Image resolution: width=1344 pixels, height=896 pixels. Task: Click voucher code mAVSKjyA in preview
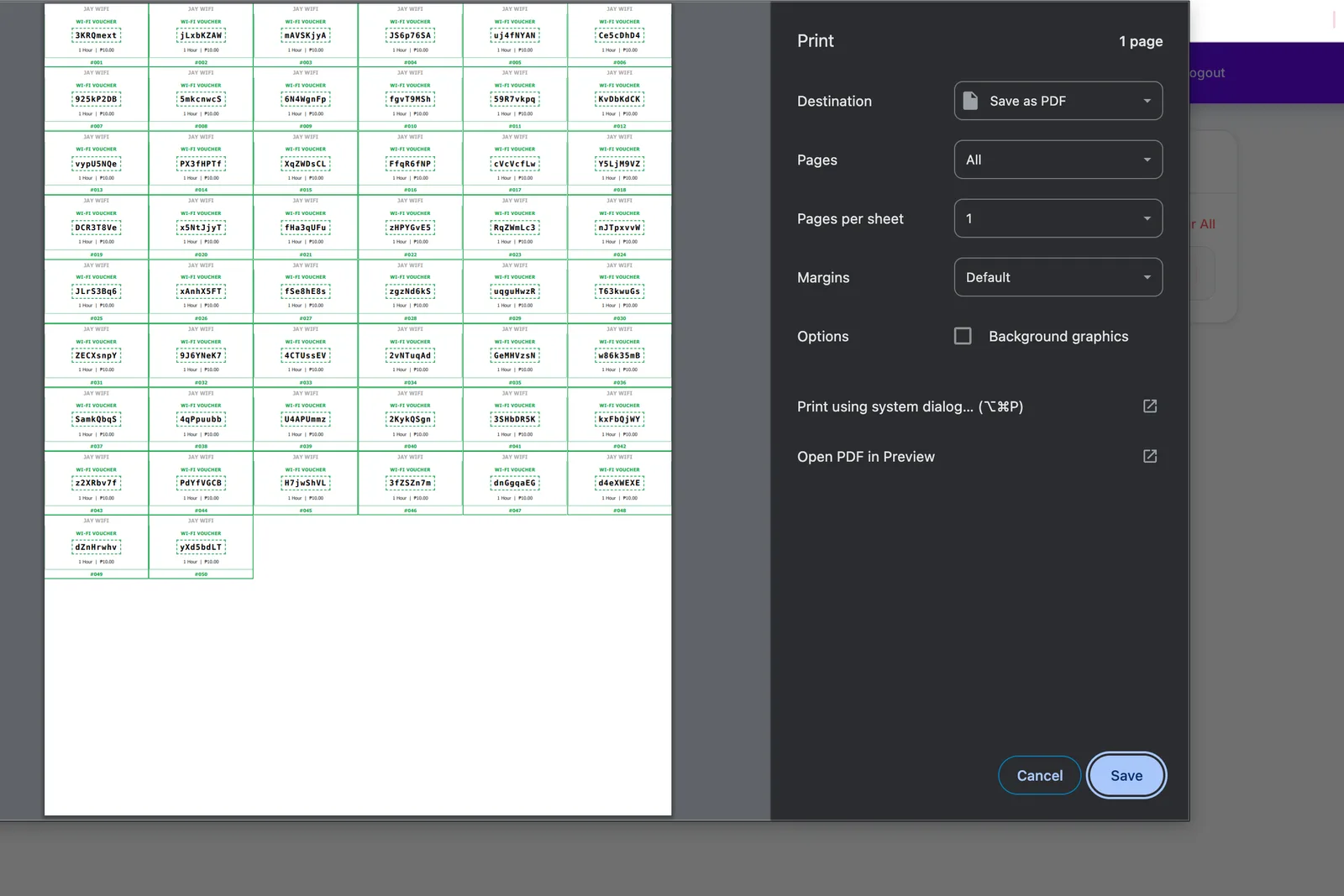306,35
